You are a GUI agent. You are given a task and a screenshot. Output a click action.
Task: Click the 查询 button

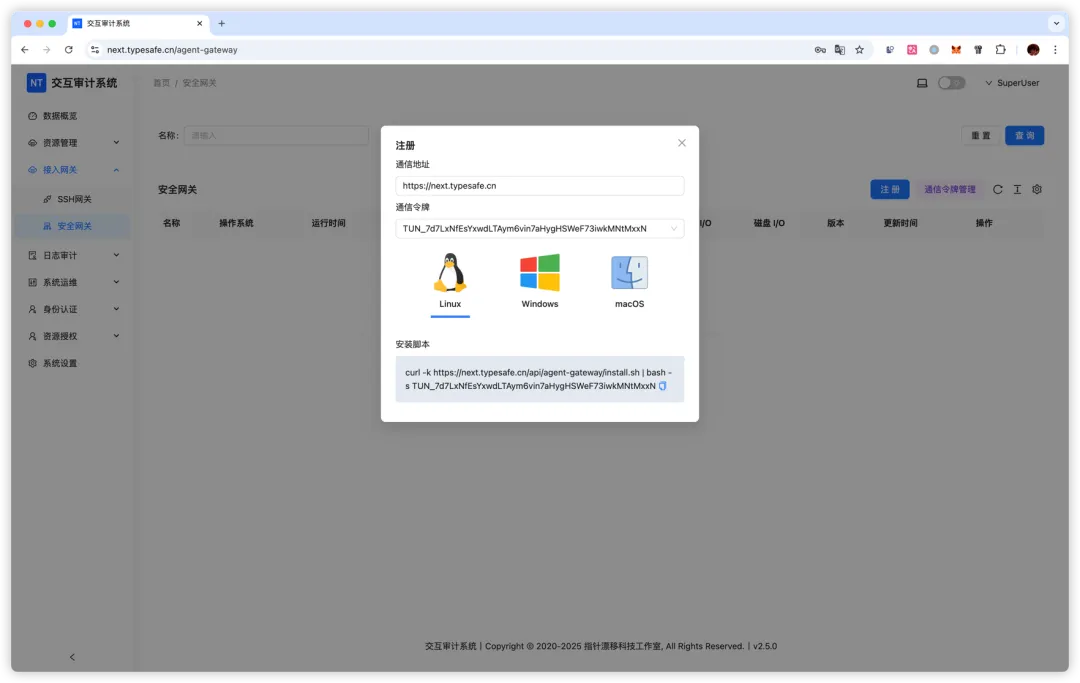pos(1024,136)
